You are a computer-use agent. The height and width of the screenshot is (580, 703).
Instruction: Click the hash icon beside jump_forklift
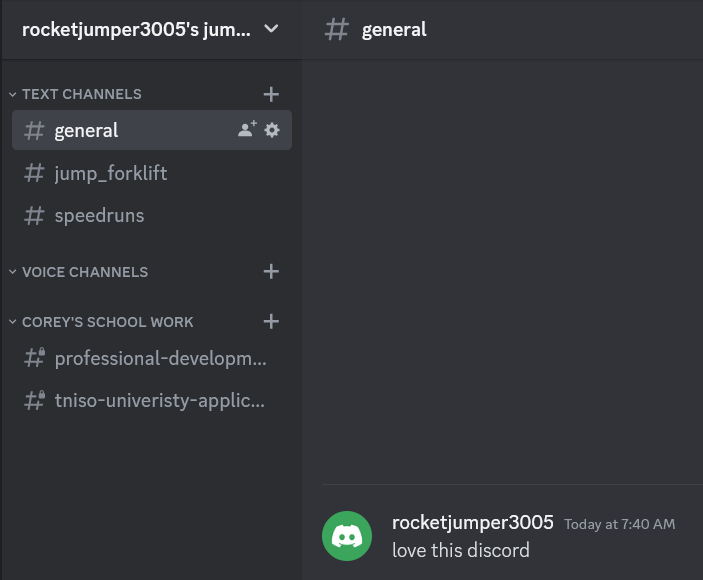[34, 173]
